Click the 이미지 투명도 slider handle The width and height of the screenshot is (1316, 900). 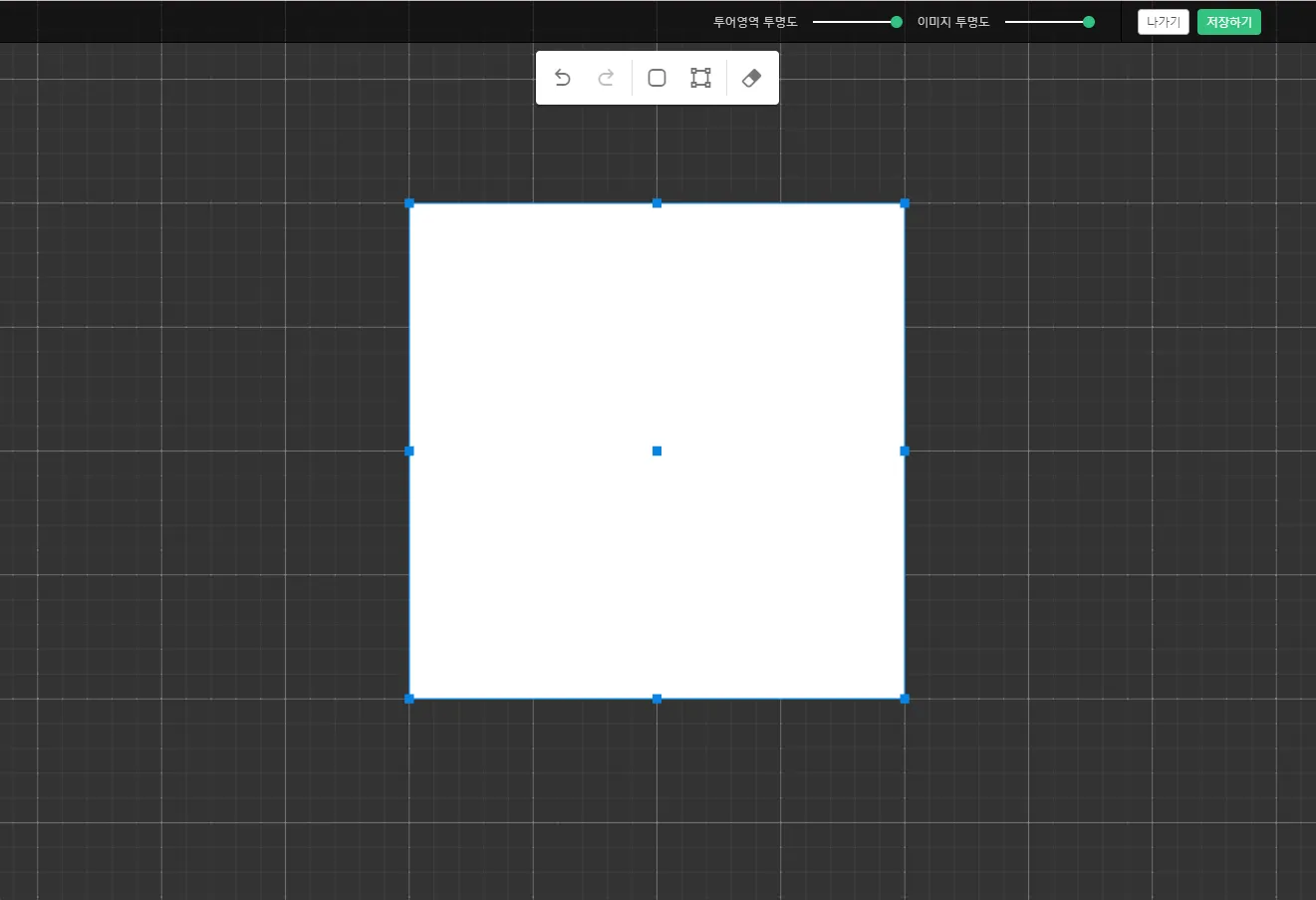click(x=1089, y=22)
